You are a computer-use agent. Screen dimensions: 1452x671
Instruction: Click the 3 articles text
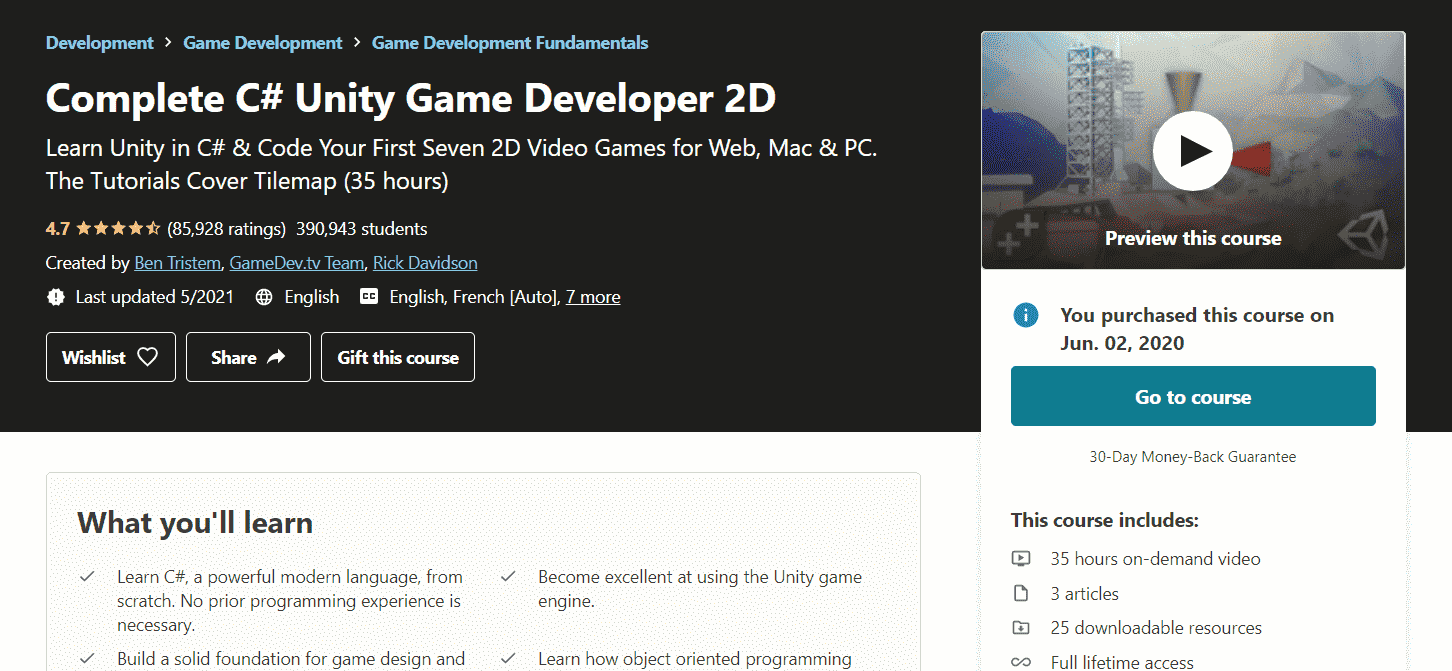(1084, 594)
